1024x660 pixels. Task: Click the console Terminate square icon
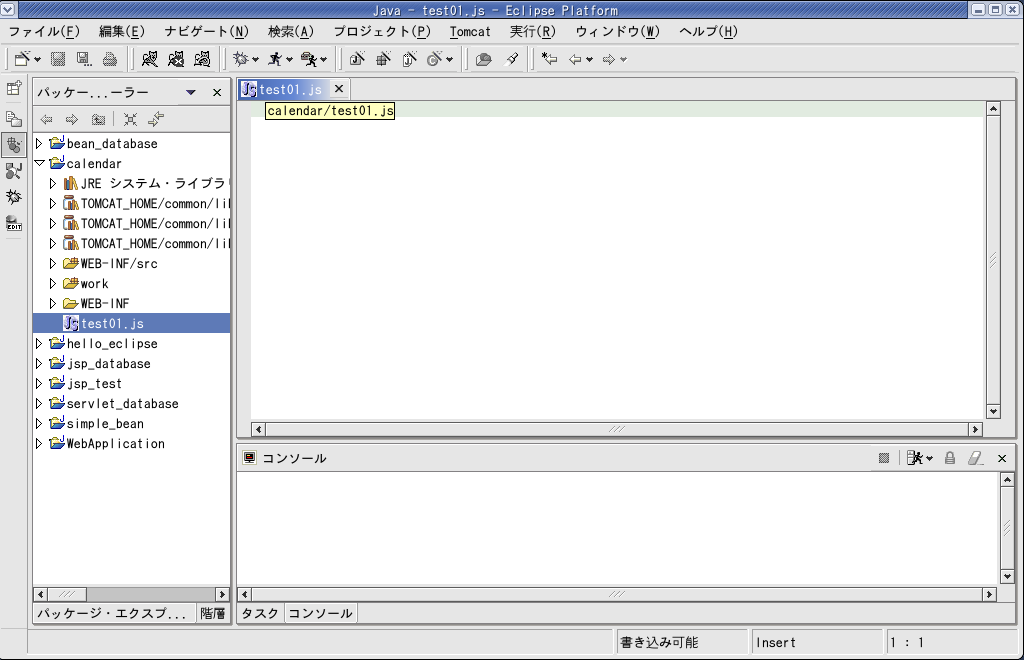click(884, 458)
